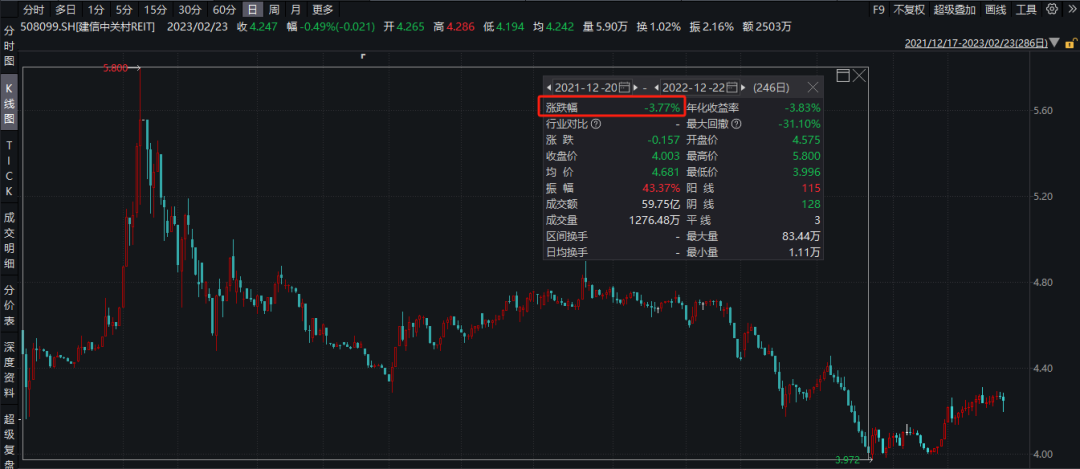Click the help icon next to 最大回撤
The image size is (1080, 469).
(x=736, y=124)
